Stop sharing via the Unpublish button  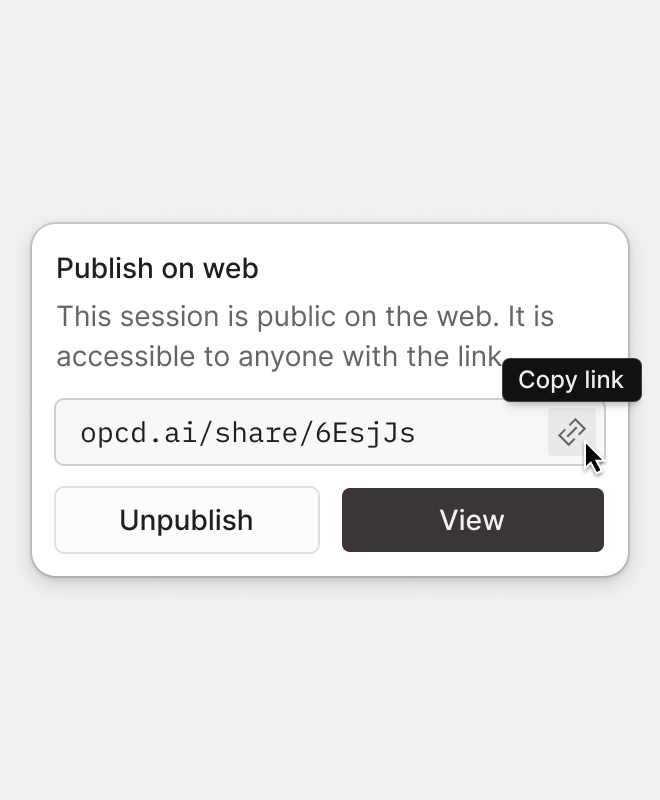(187, 520)
